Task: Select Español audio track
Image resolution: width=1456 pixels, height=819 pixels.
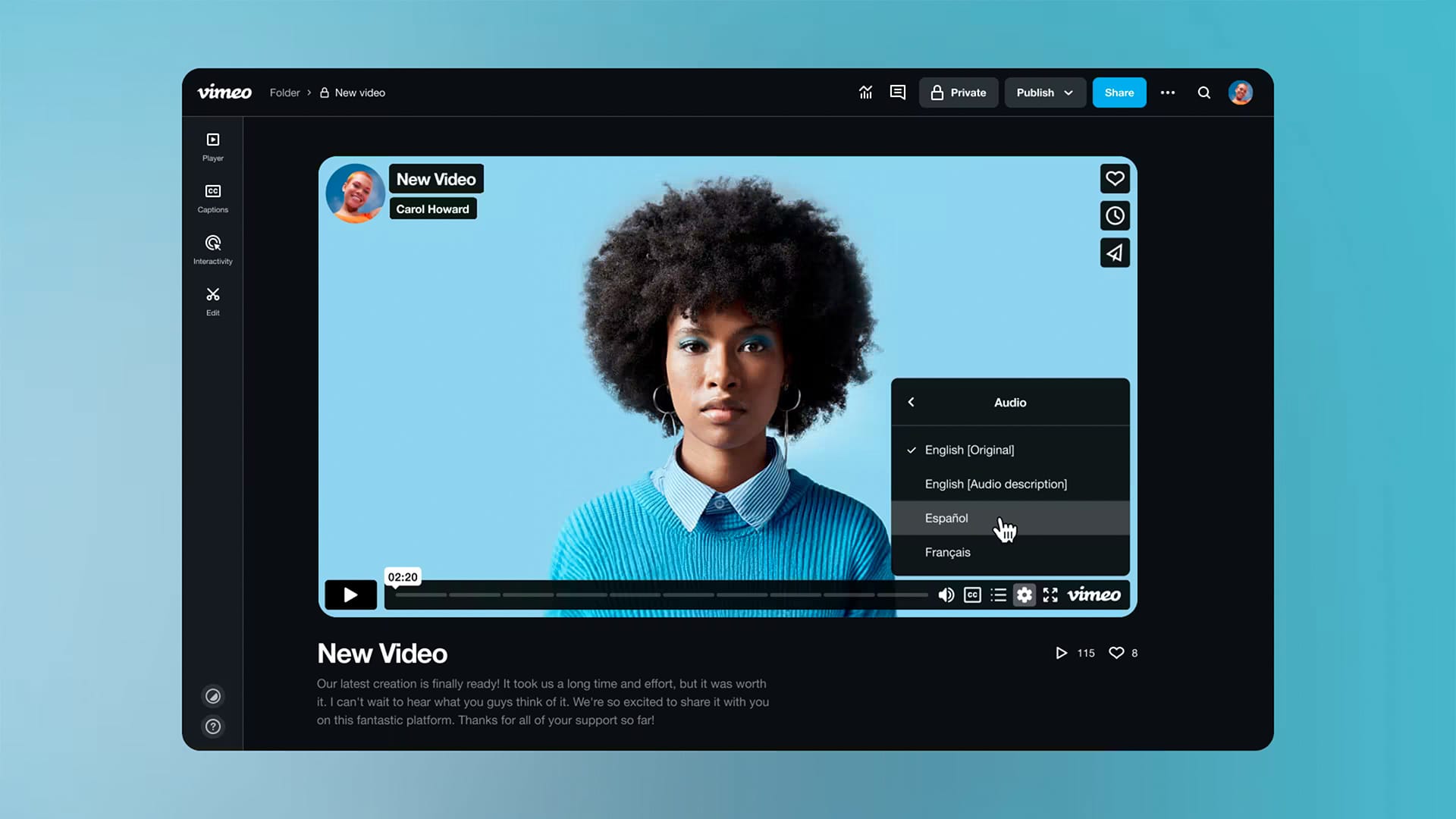Action: click(946, 518)
